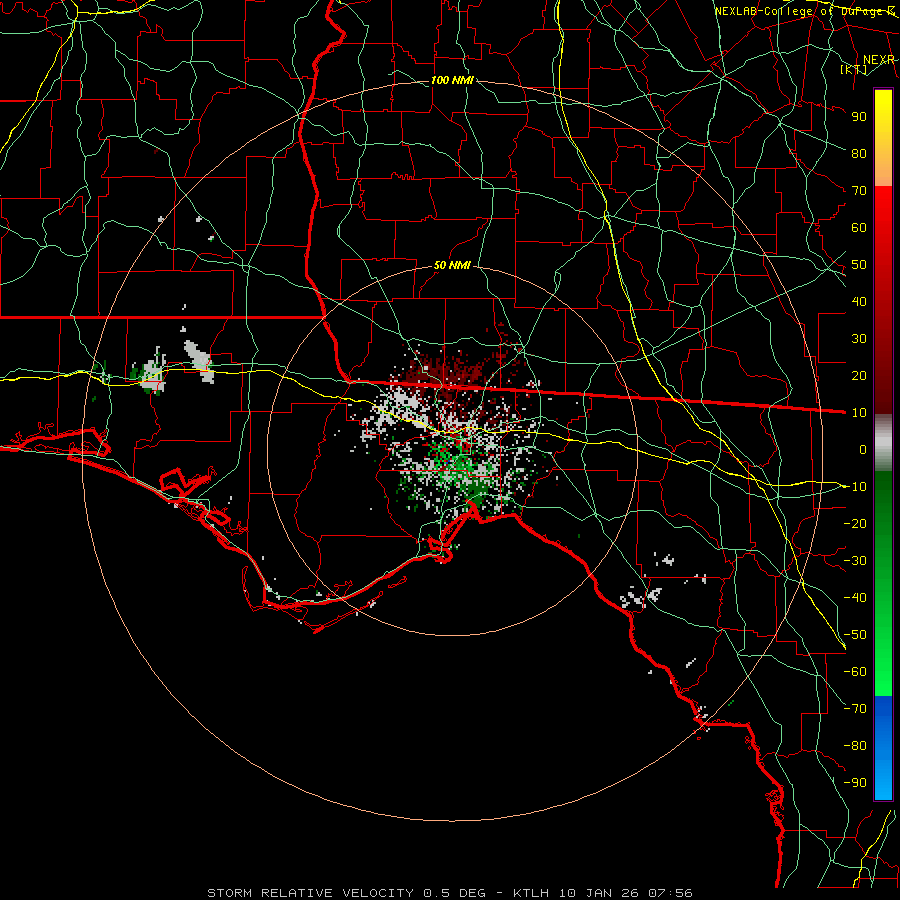Select the -90 value on velocity scale

pos(855,783)
